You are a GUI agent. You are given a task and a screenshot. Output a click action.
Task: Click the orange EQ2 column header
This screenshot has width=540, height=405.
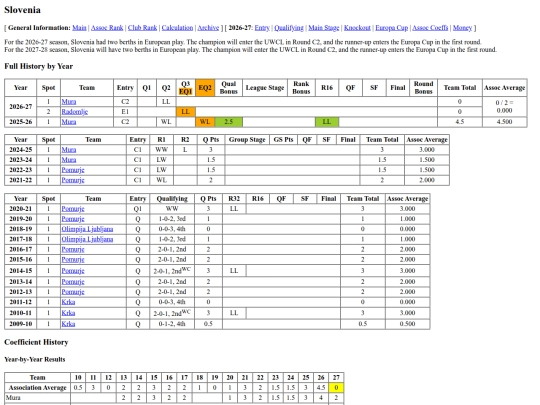(205, 88)
